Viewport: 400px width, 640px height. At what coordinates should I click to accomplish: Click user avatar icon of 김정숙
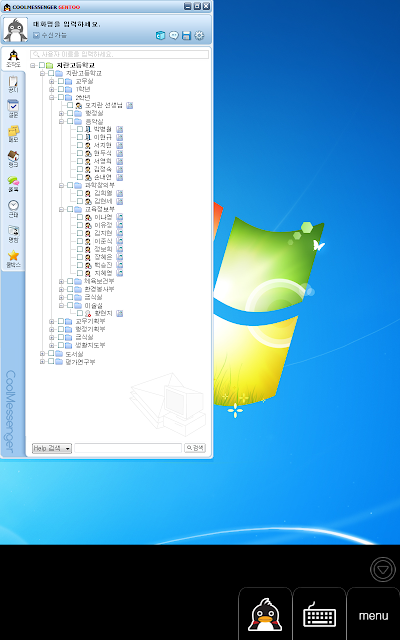pyautogui.click(x=88, y=169)
